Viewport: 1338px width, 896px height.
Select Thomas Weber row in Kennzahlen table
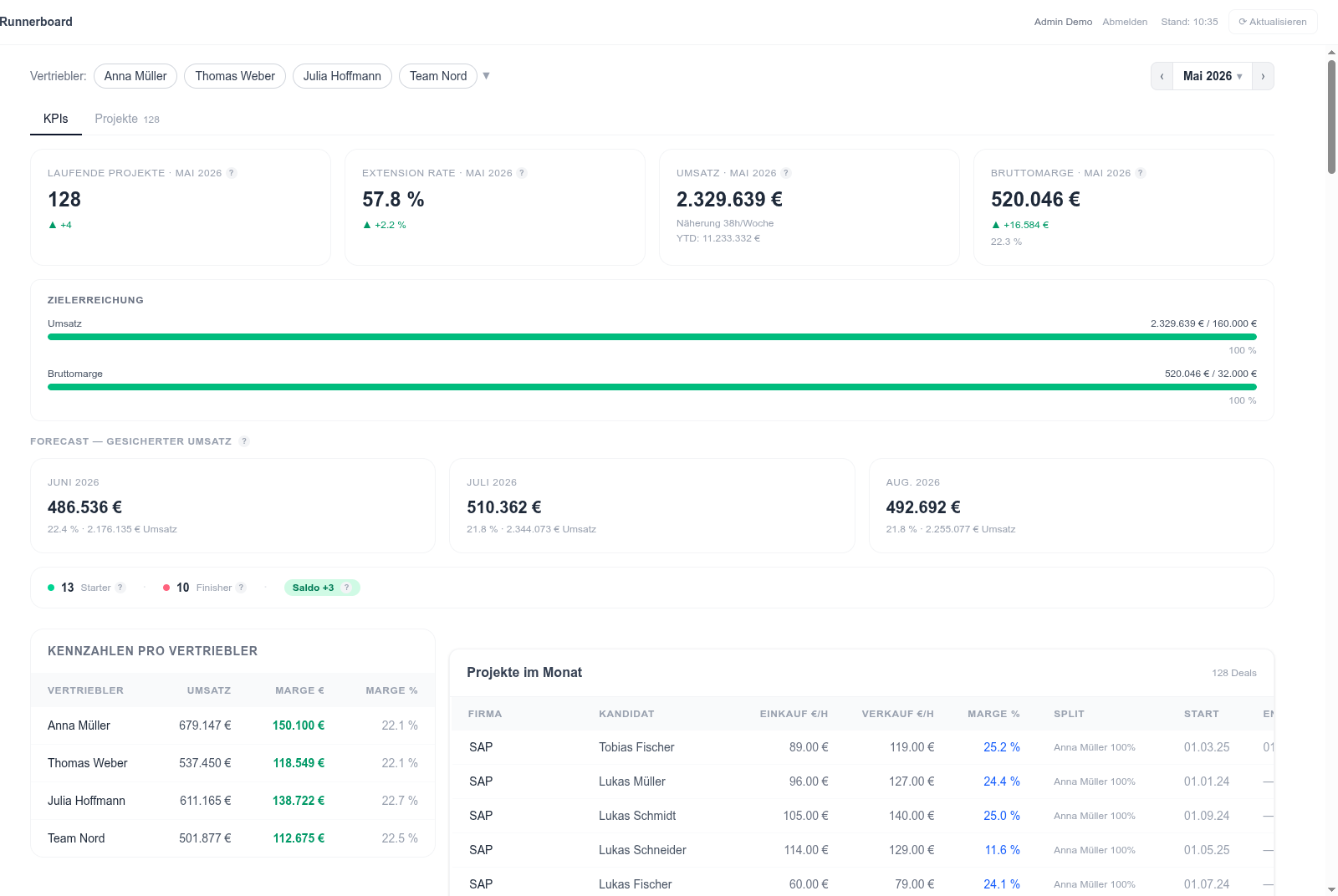232,763
